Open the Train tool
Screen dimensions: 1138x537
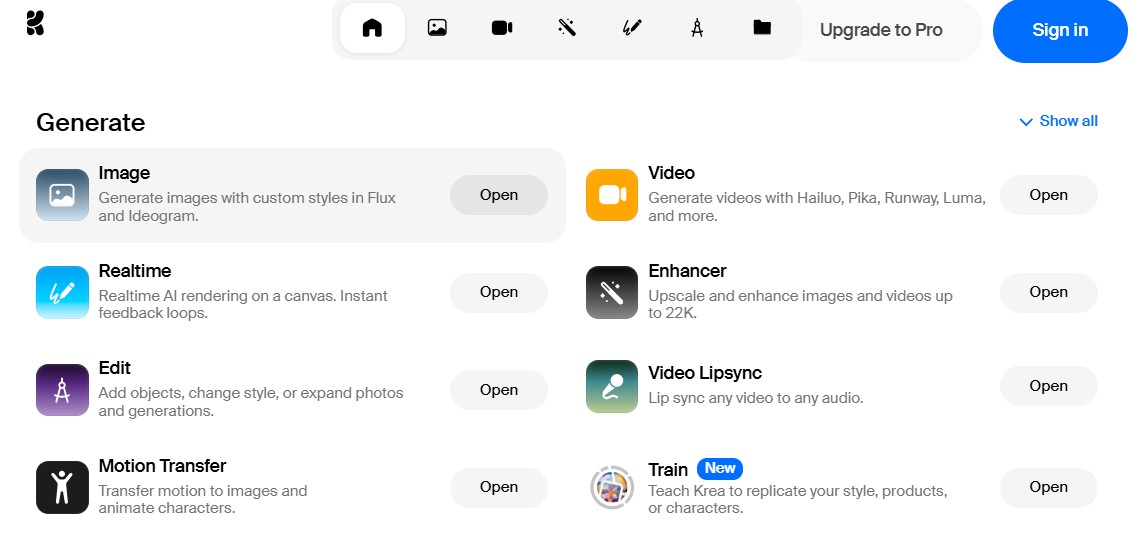coord(1048,487)
